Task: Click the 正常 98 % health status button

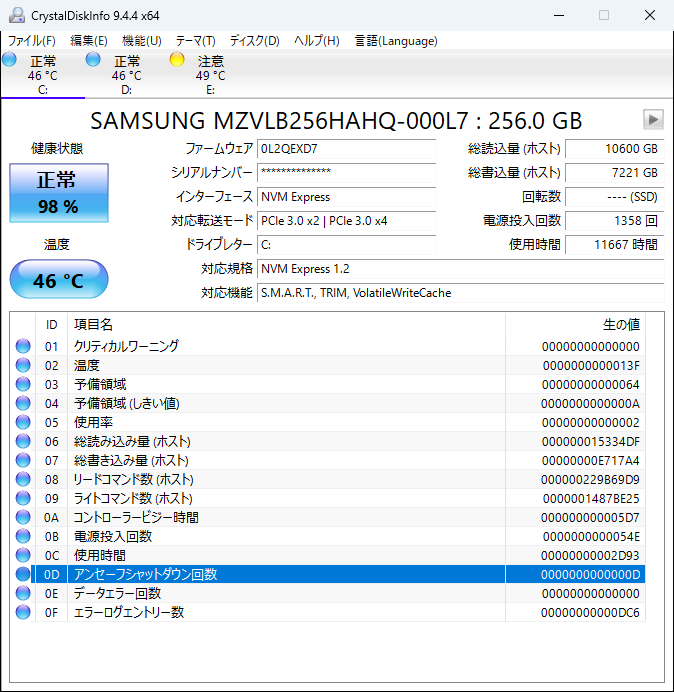Action: pos(59,193)
